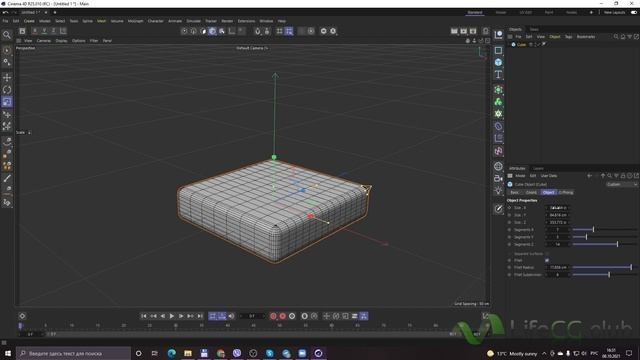This screenshot has height=360, width=640.
Task: Lock the X axis
Action: click(35, 31)
